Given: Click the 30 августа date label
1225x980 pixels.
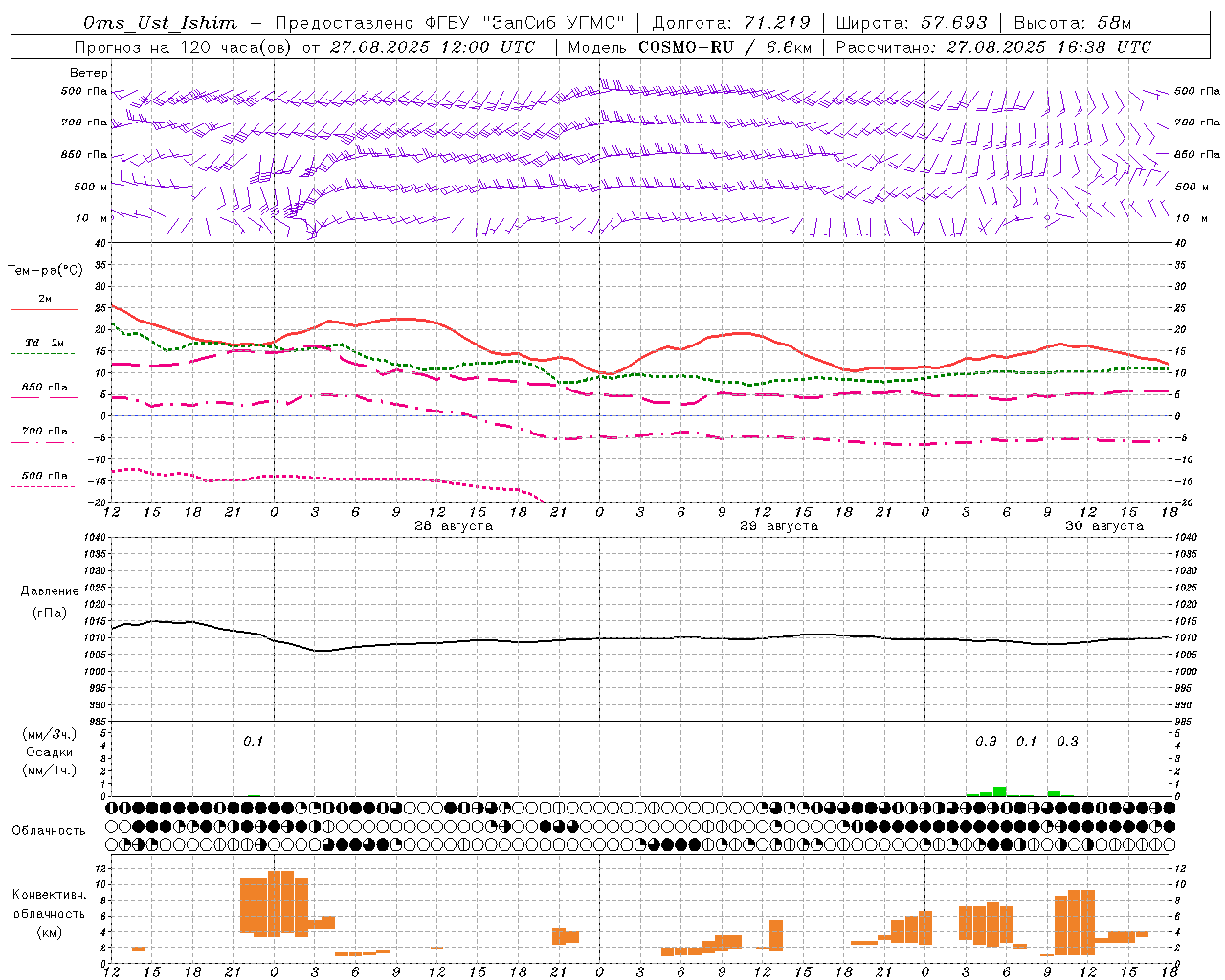Looking at the screenshot, I should pyautogui.click(x=1104, y=526).
